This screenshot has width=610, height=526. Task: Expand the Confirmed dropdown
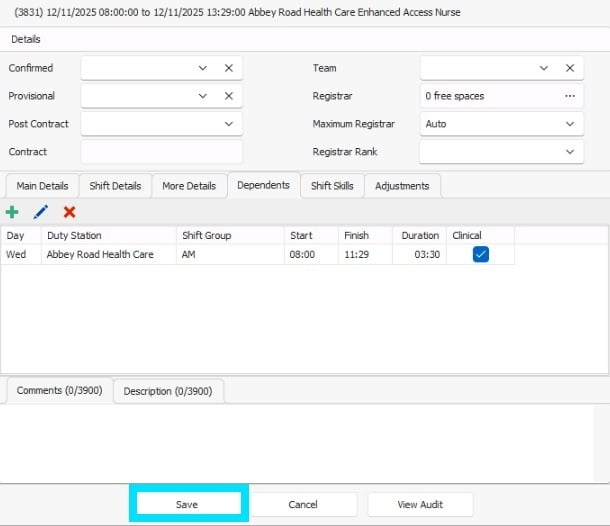(203, 68)
